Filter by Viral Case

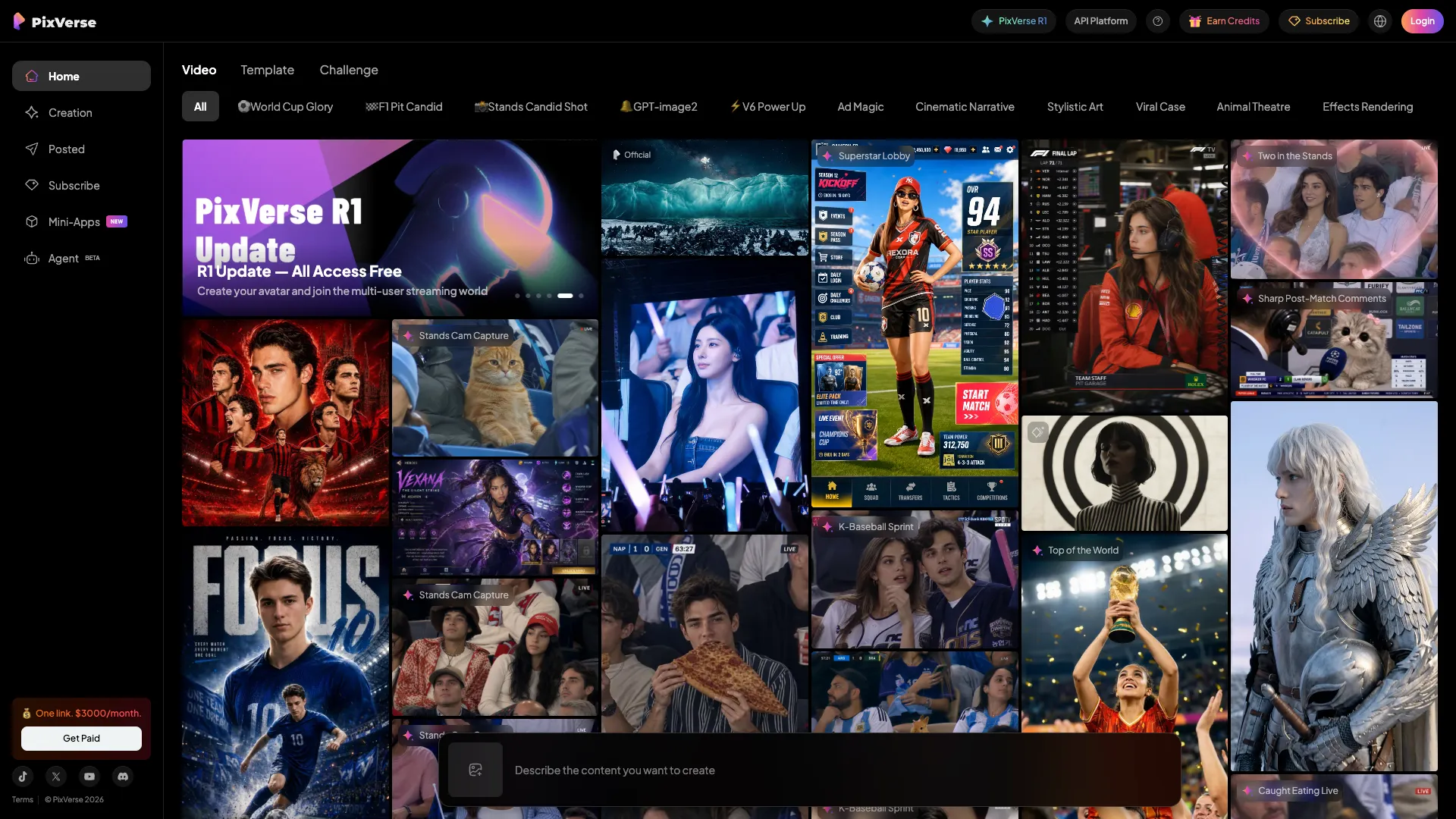(1160, 106)
